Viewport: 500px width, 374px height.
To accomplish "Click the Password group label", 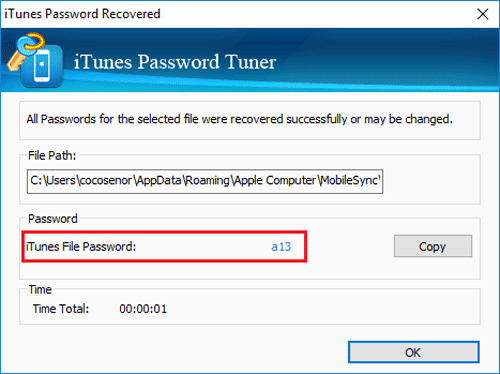I will 53,219.
